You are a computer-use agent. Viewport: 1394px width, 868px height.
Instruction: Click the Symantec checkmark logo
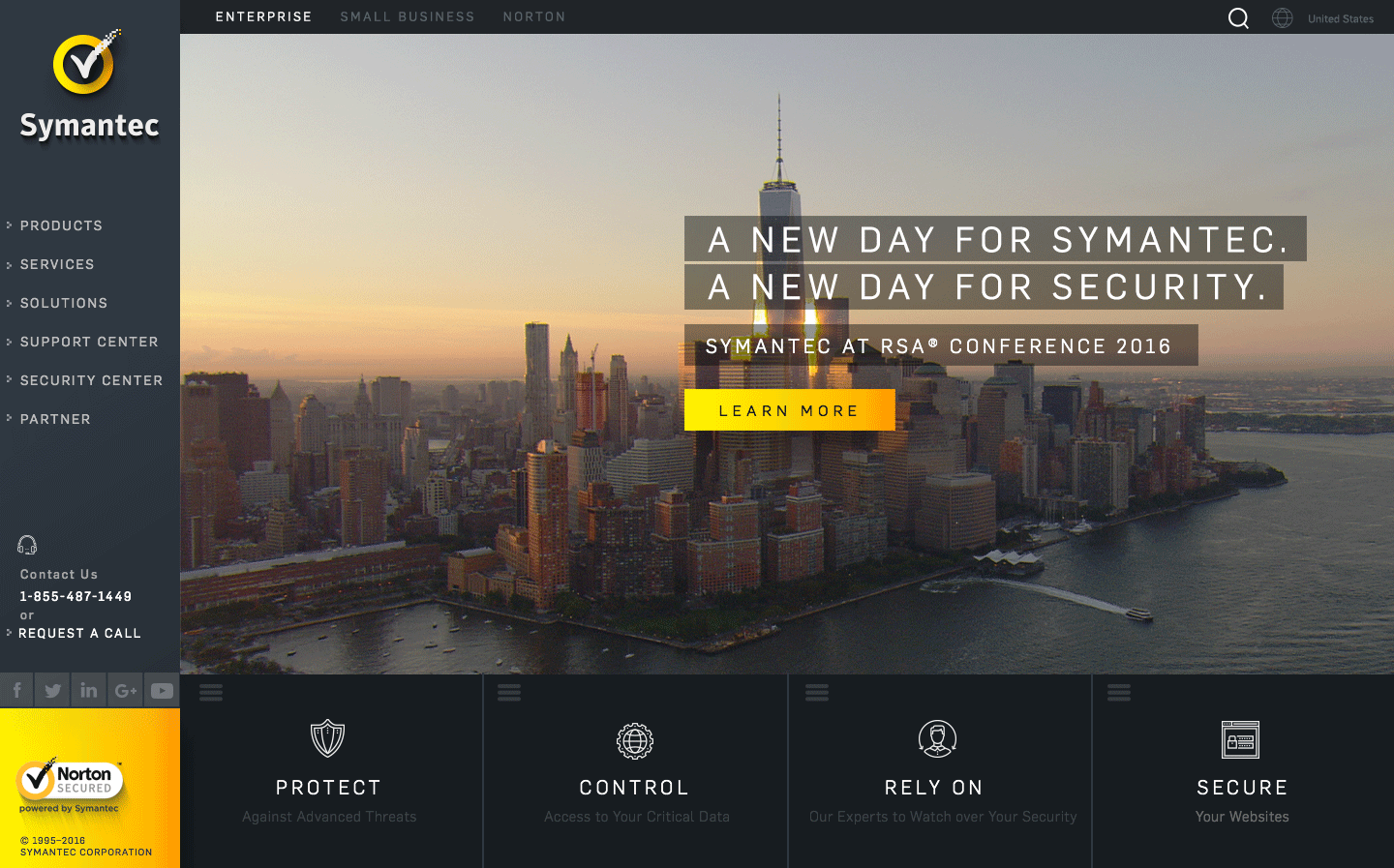click(x=86, y=62)
